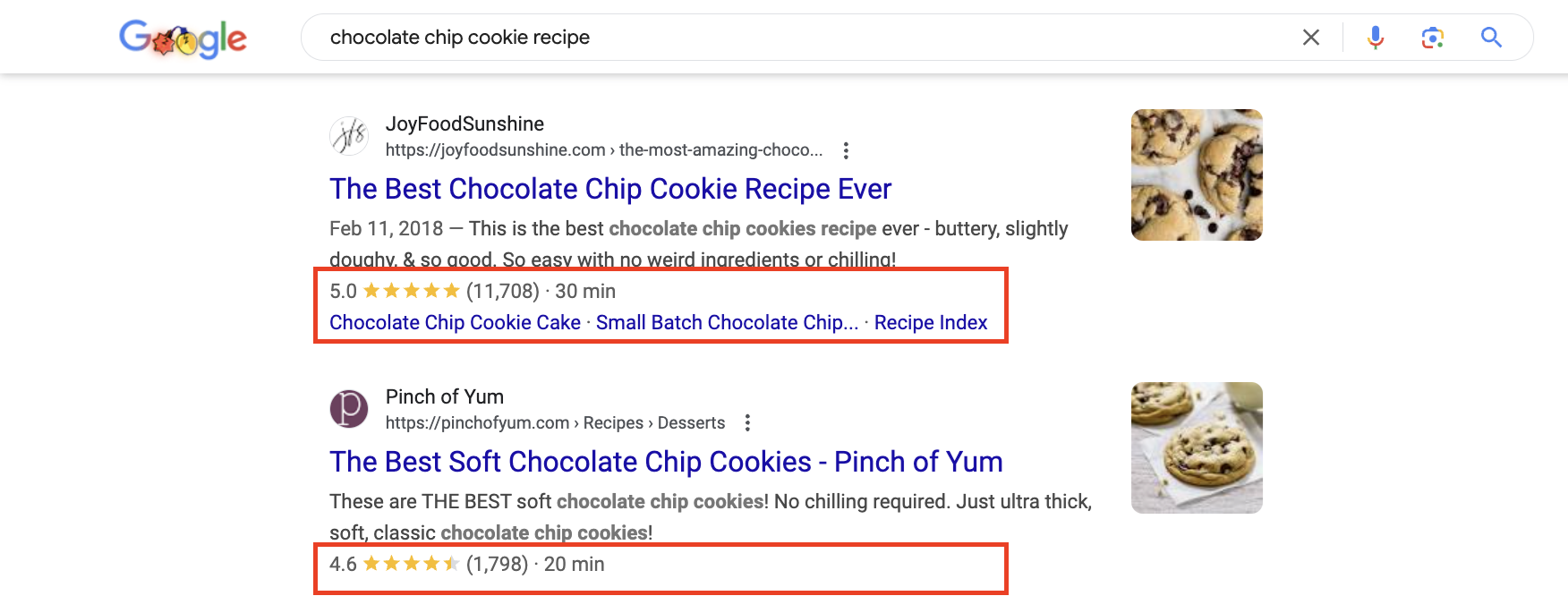The image size is (1568, 613).
Task: Open the three-dot menu for Pinch of Yum result
Action: pos(748,421)
